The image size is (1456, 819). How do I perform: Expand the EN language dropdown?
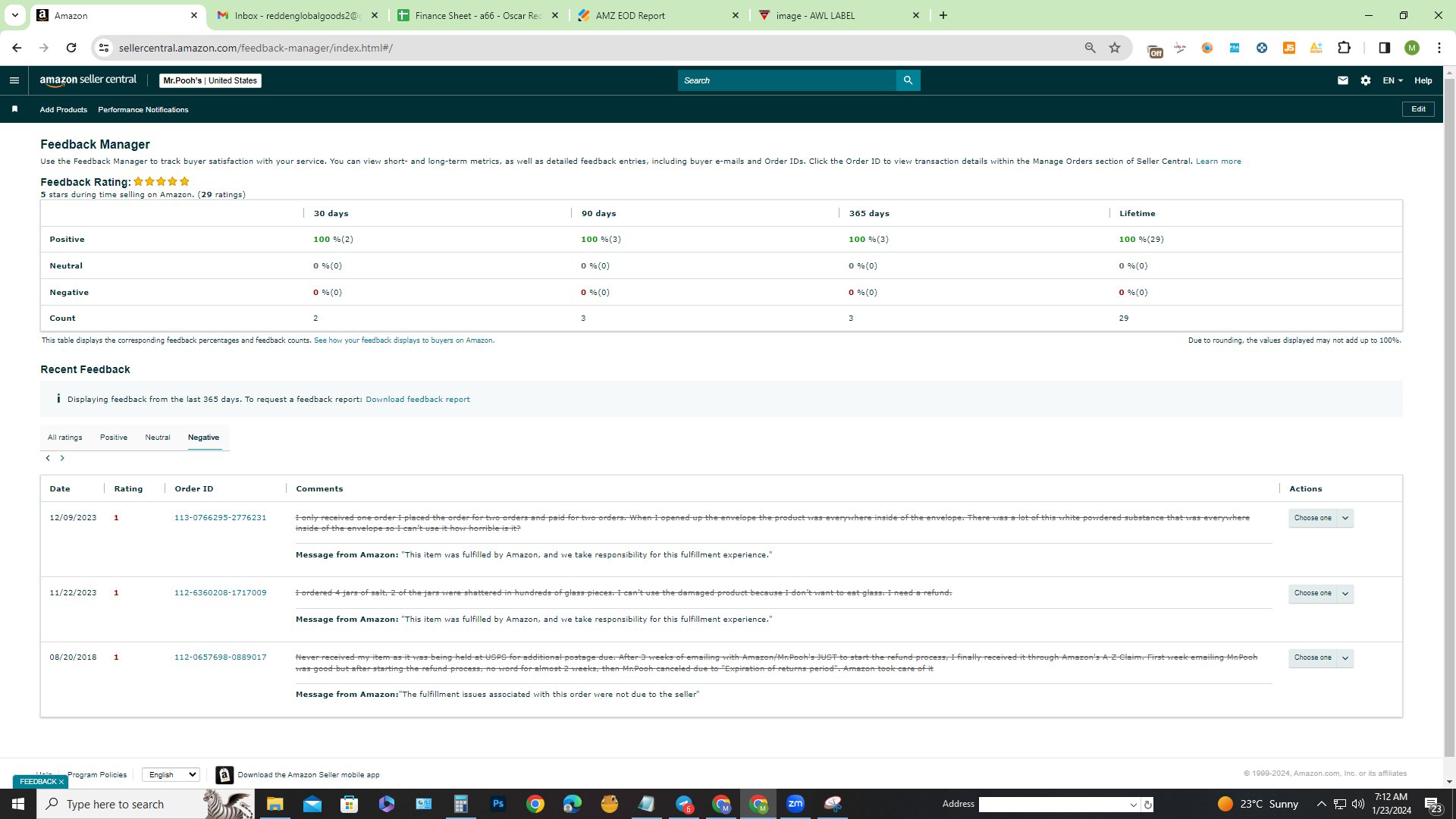1393,80
